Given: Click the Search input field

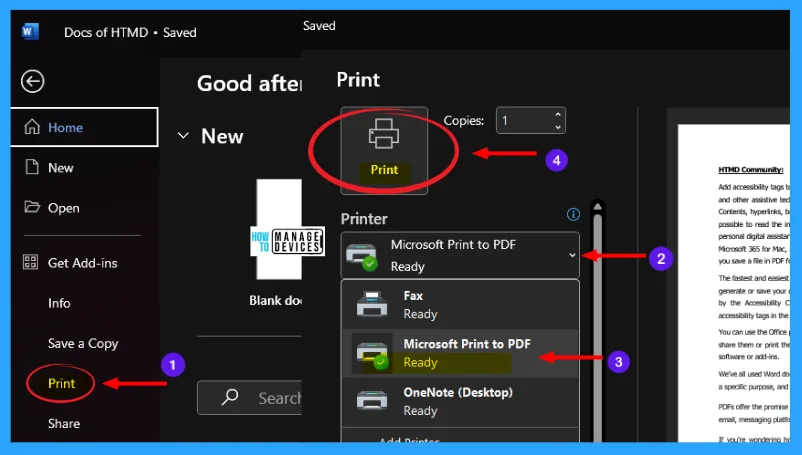Looking at the screenshot, I should (x=250, y=397).
